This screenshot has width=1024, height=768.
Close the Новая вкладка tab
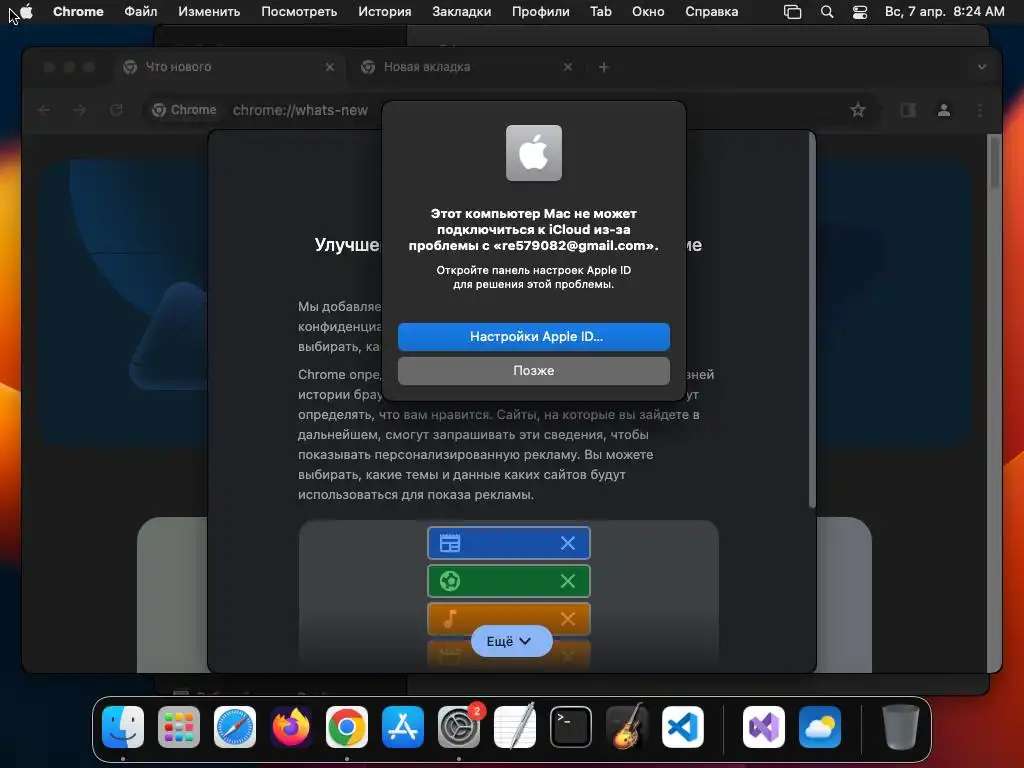click(x=568, y=67)
